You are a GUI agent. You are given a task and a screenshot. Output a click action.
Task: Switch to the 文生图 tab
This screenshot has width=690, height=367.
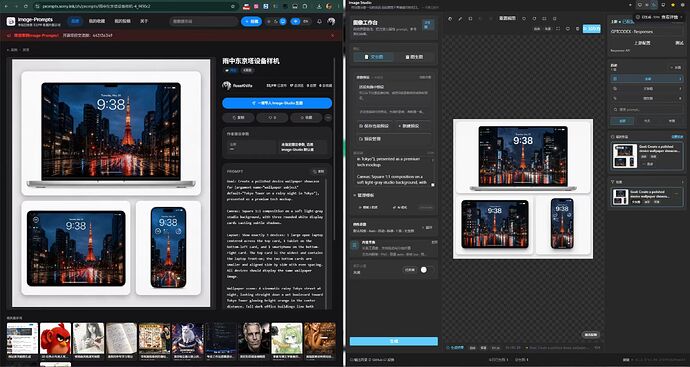(374, 57)
